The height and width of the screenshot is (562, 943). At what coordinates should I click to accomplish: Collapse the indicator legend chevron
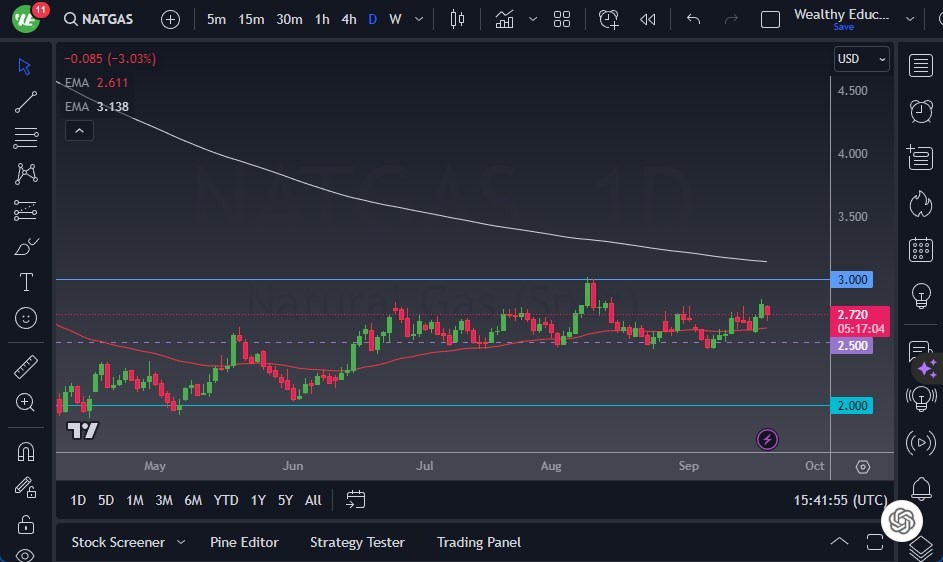[78, 130]
